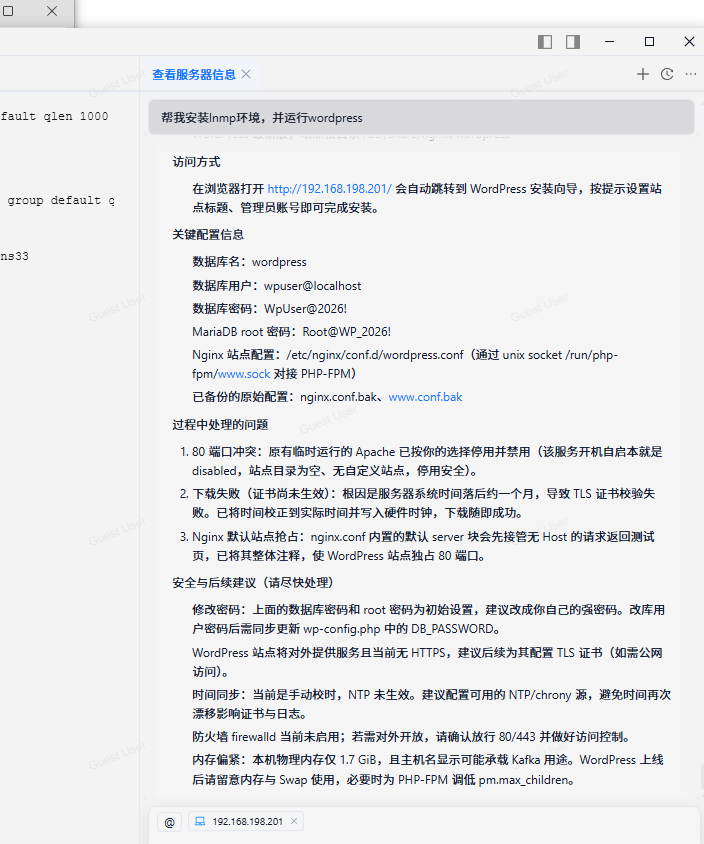The image size is (704, 844).
Task: Click the 时间同步 recommendation paragraph
Action: 432,704
